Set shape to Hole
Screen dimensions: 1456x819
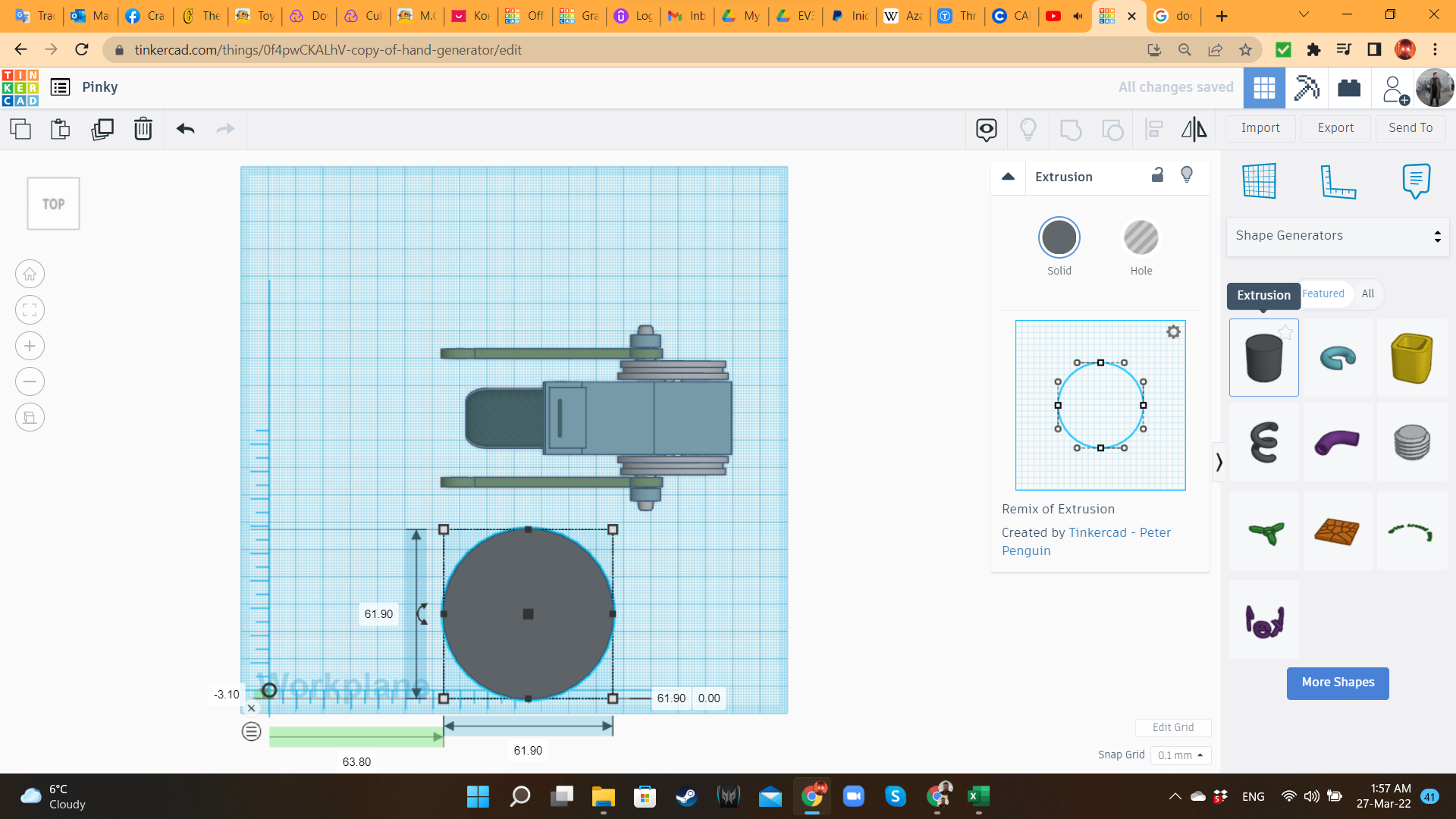[1141, 238]
